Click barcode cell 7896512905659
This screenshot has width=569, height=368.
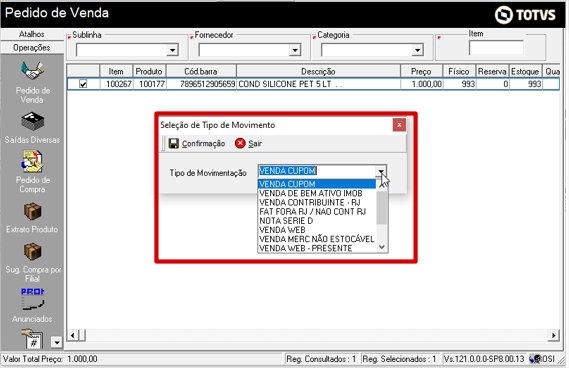pyautogui.click(x=201, y=84)
